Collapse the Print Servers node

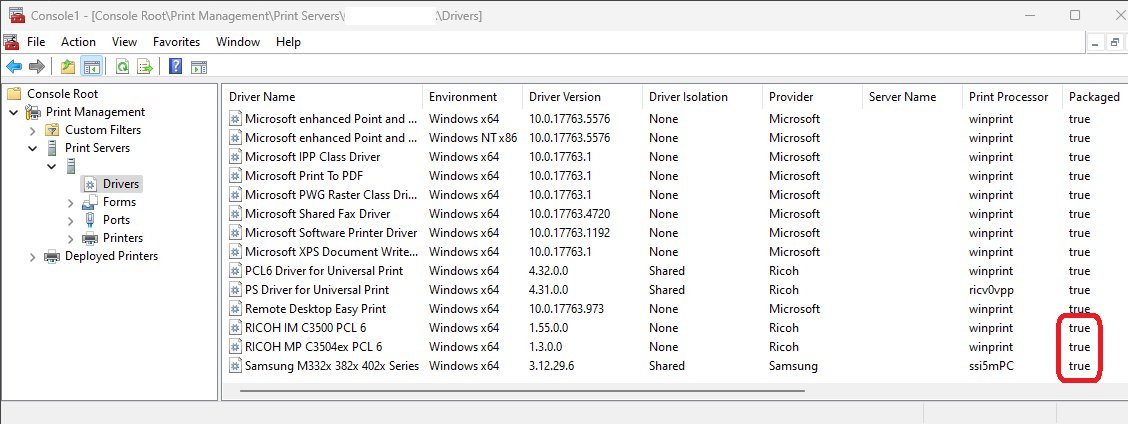pos(32,148)
